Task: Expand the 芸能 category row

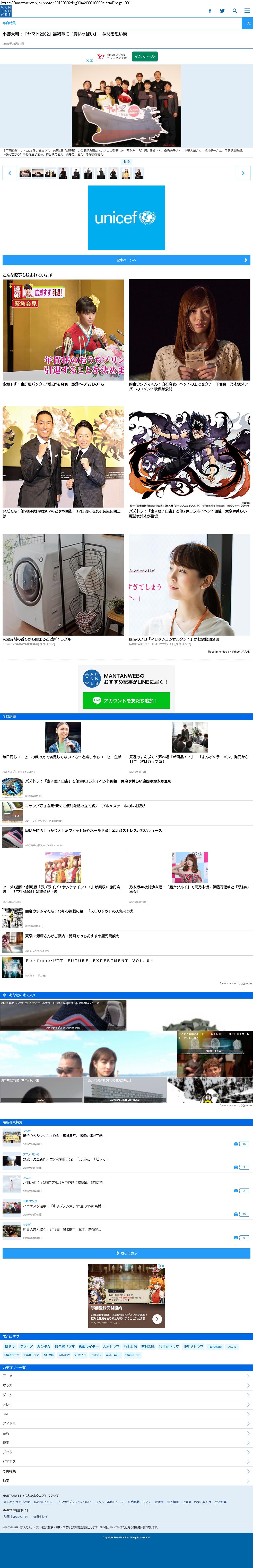Action: [x=127, y=1433]
